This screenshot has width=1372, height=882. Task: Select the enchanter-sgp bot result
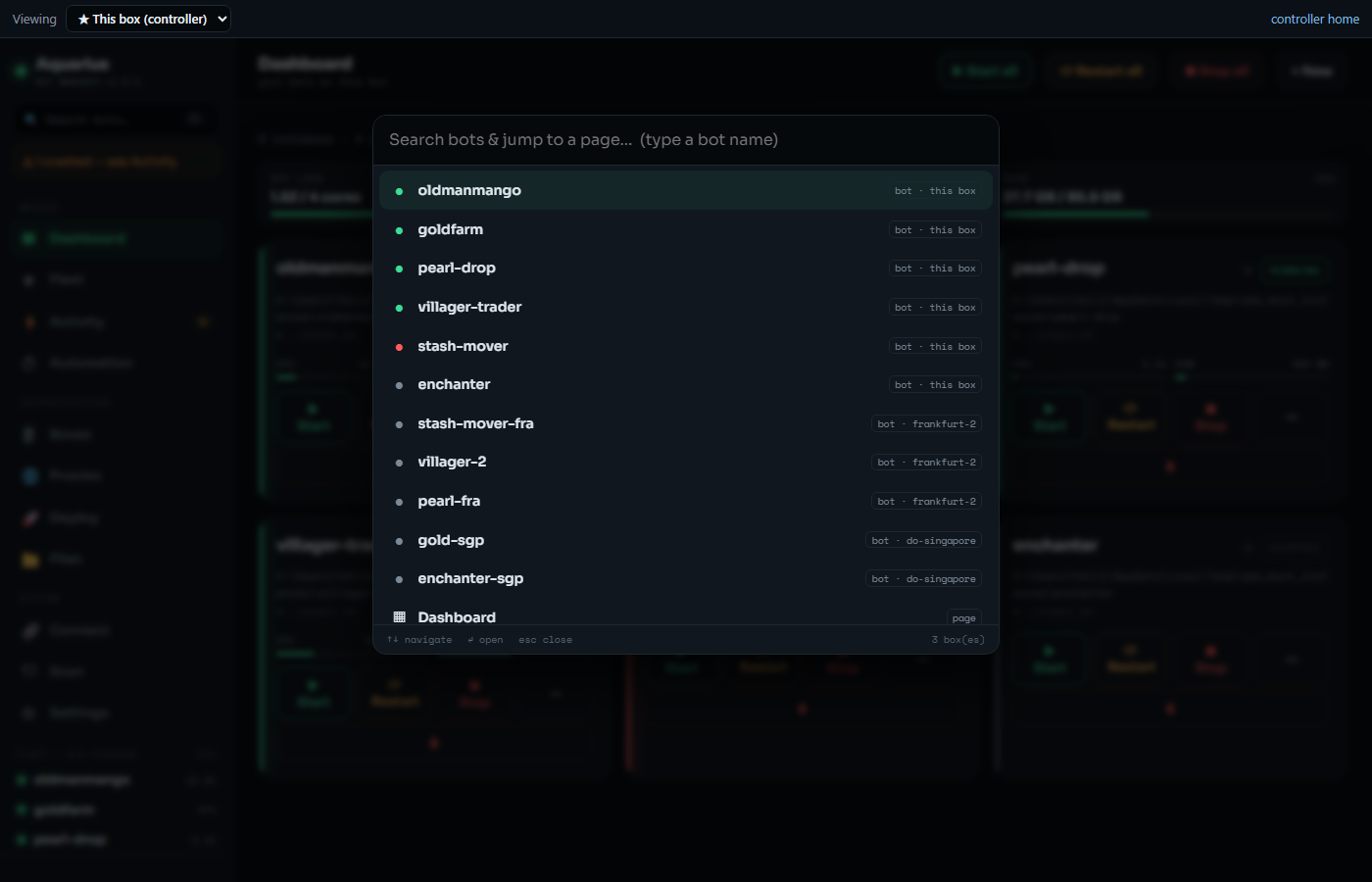click(x=686, y=578)
